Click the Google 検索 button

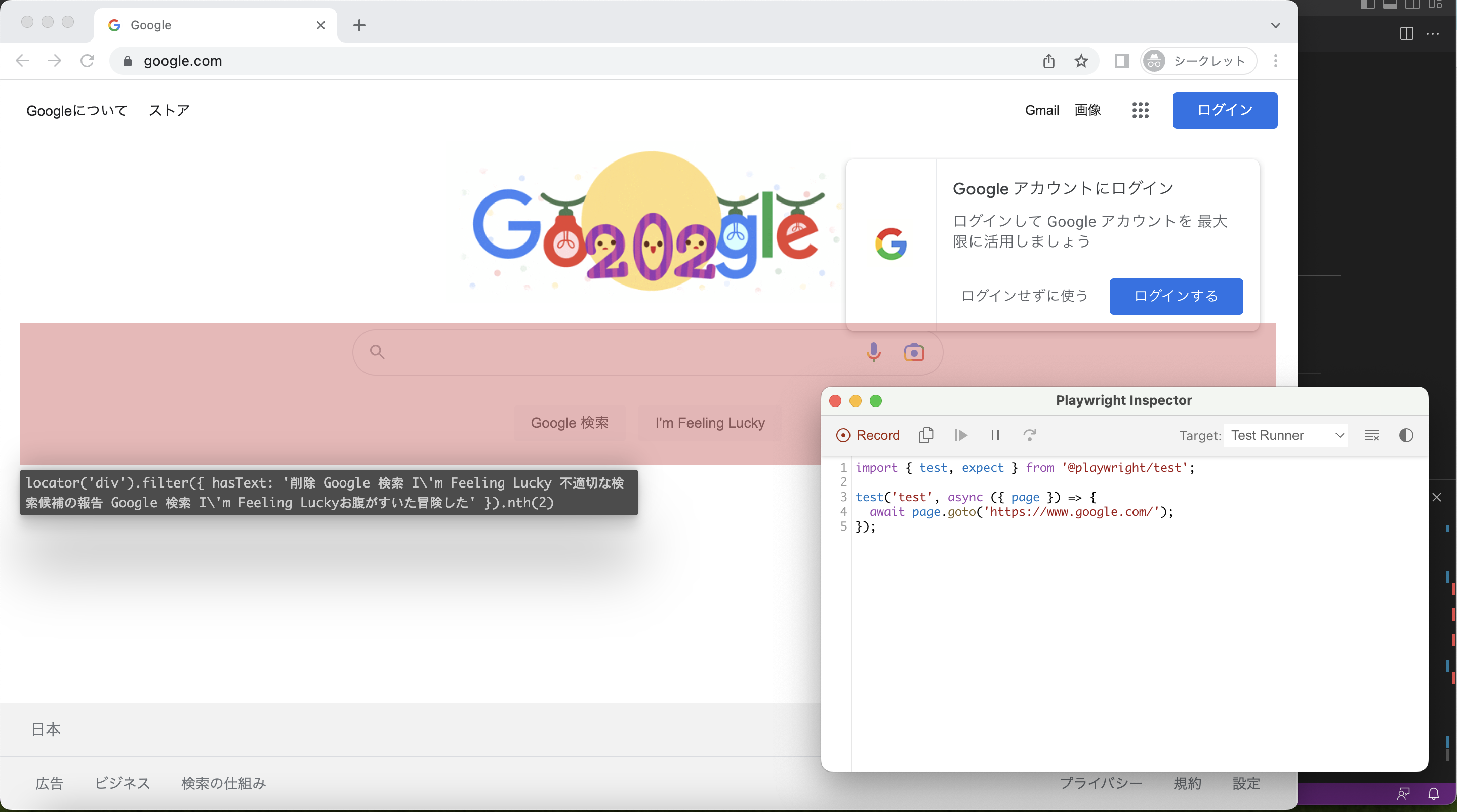coord(570,423)
